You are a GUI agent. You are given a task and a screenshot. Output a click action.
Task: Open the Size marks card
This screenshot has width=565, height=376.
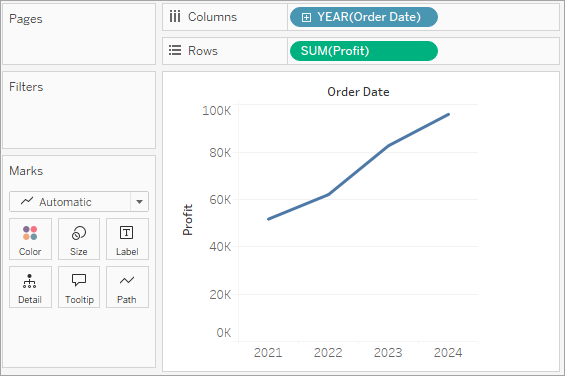(79, 239)
